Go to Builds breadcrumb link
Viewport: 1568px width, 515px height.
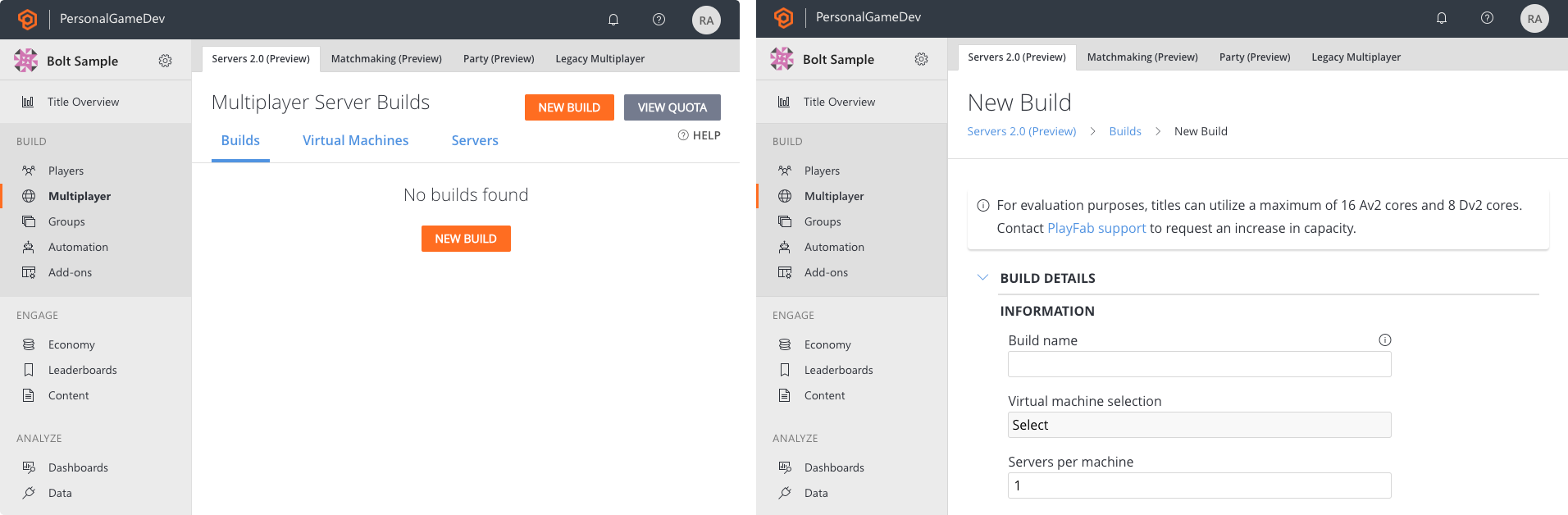point(1125,131)
